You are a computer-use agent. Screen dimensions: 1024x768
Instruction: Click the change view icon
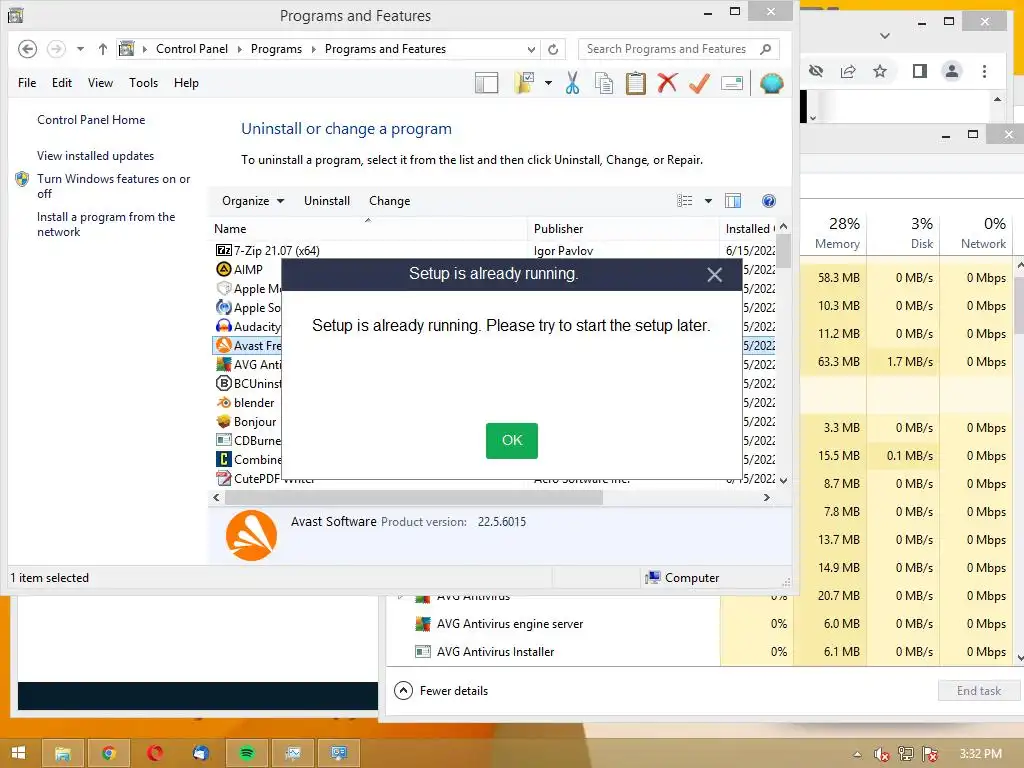click(684, 200)
